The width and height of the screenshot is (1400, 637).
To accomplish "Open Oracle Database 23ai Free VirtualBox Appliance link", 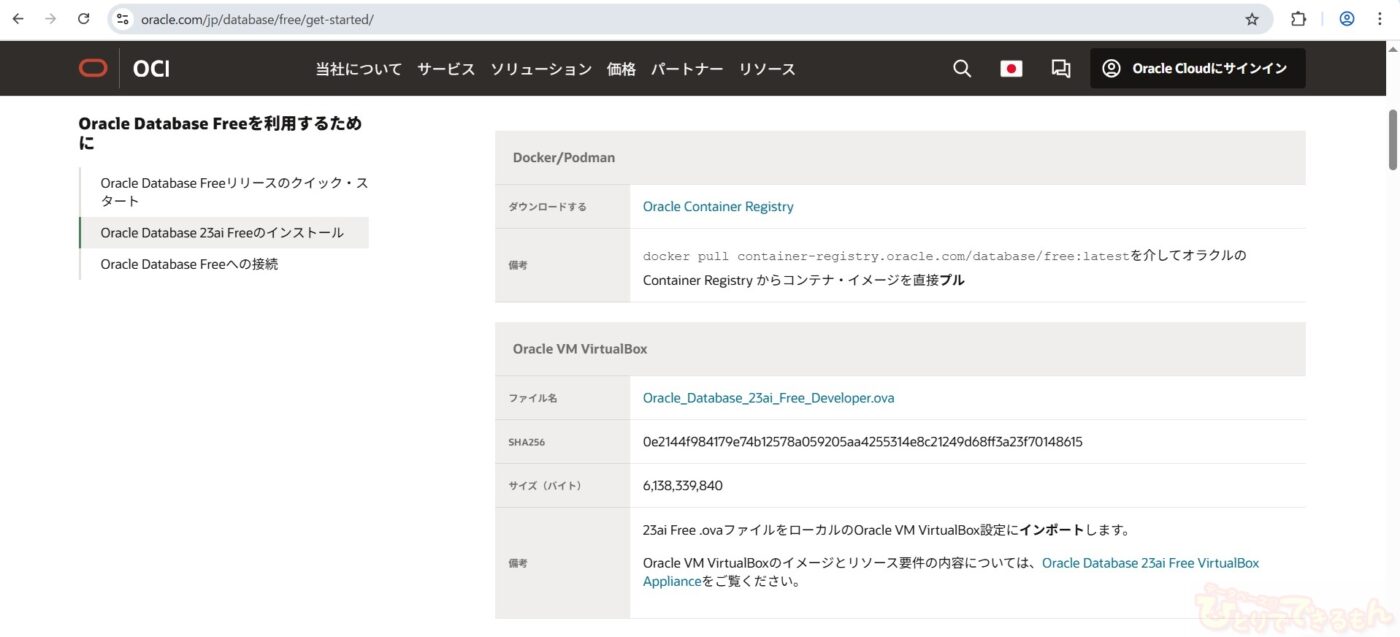I will click(951, 572).
